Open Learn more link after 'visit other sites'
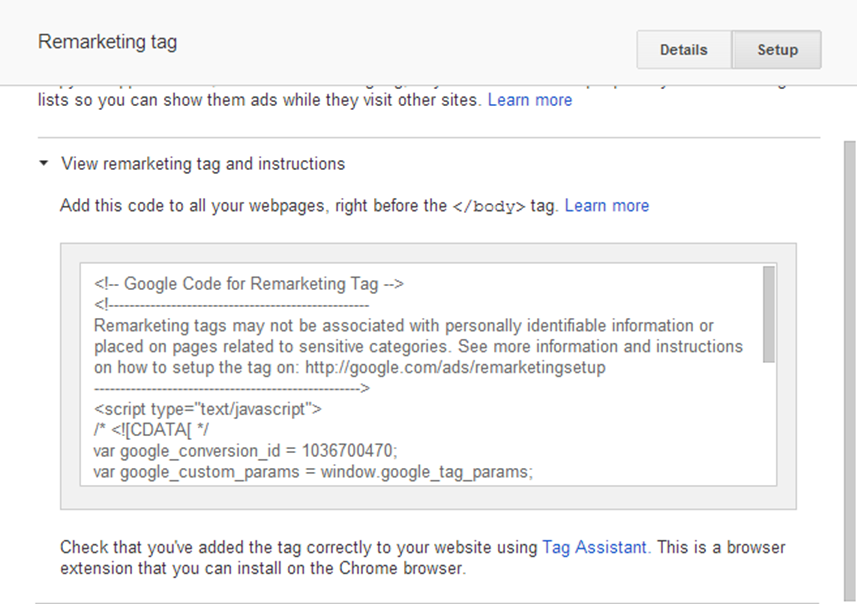This screenshot has height=604, width=857. 529,100
